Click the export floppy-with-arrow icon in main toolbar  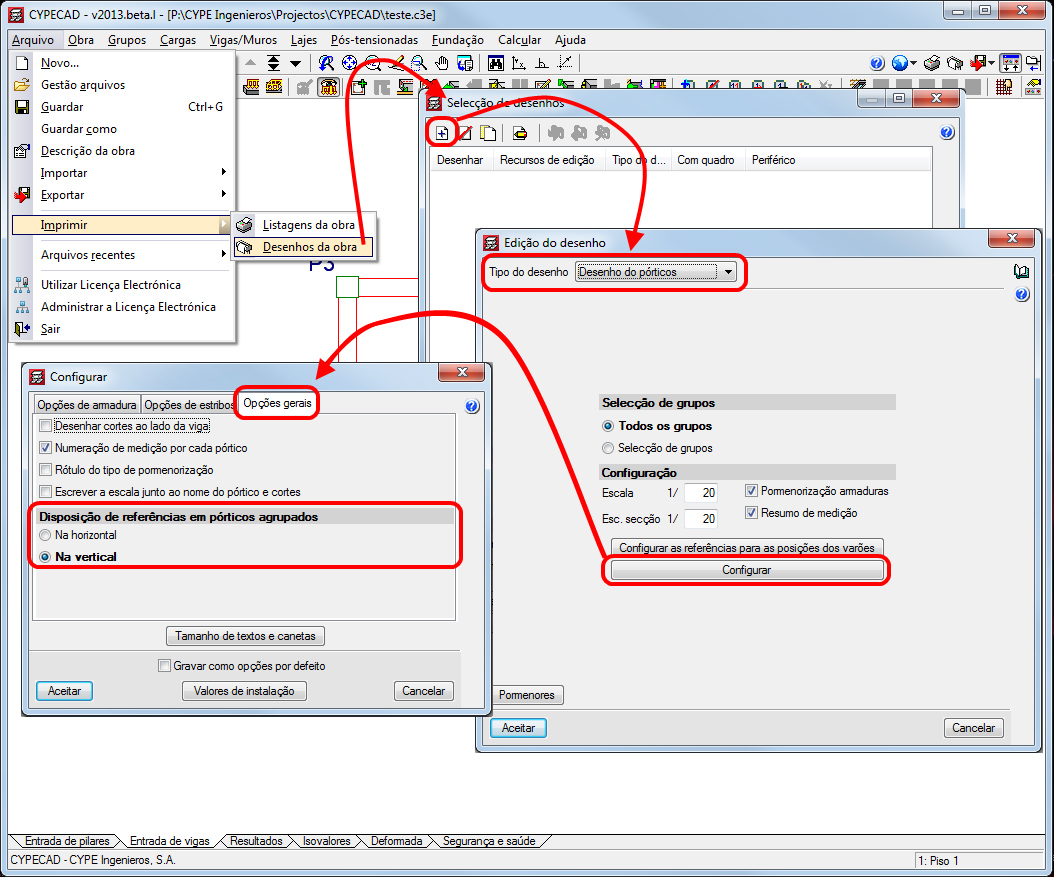978,63
